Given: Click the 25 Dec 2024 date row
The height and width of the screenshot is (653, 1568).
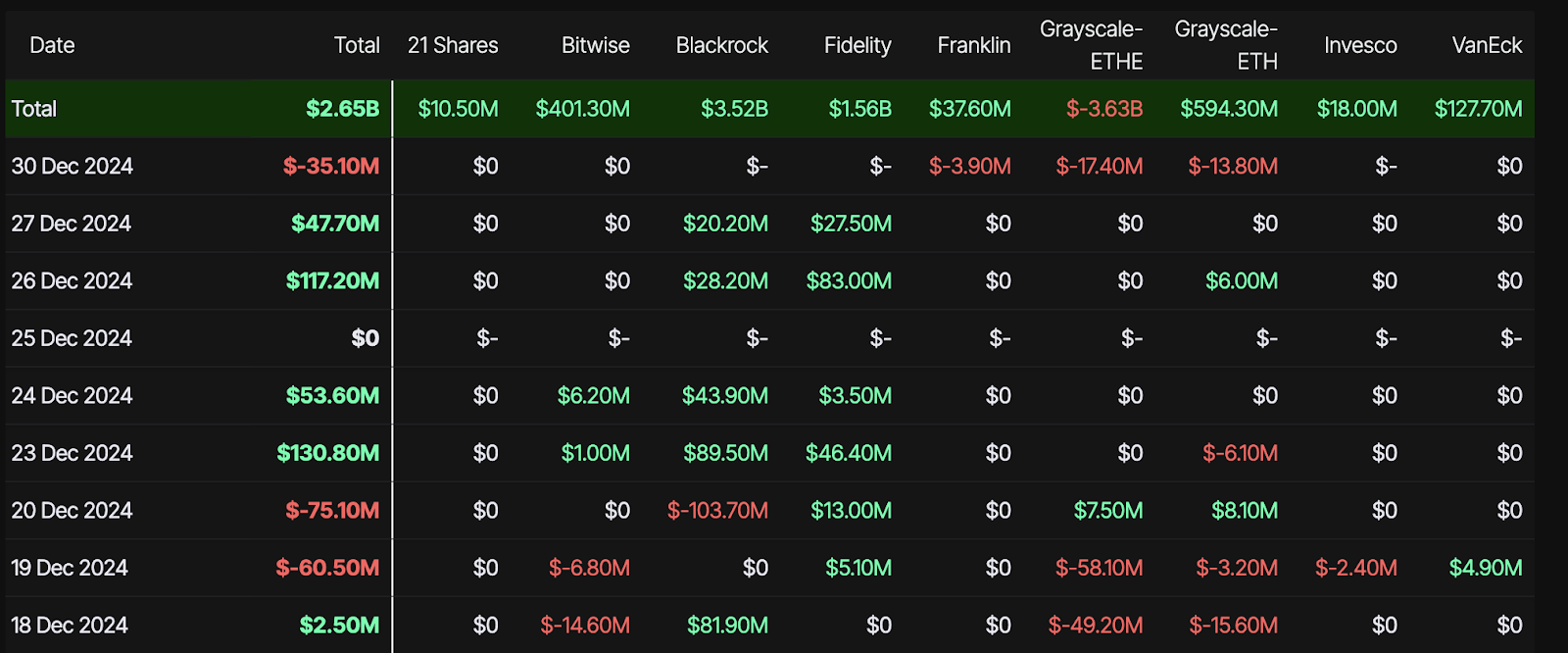Looking at the screenshot, I should click(769, 338).
